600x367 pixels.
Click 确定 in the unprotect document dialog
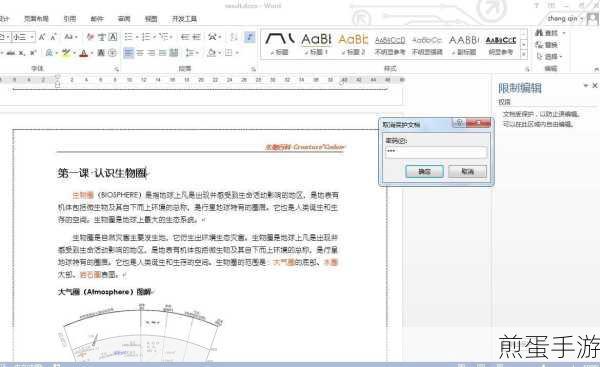424,171
